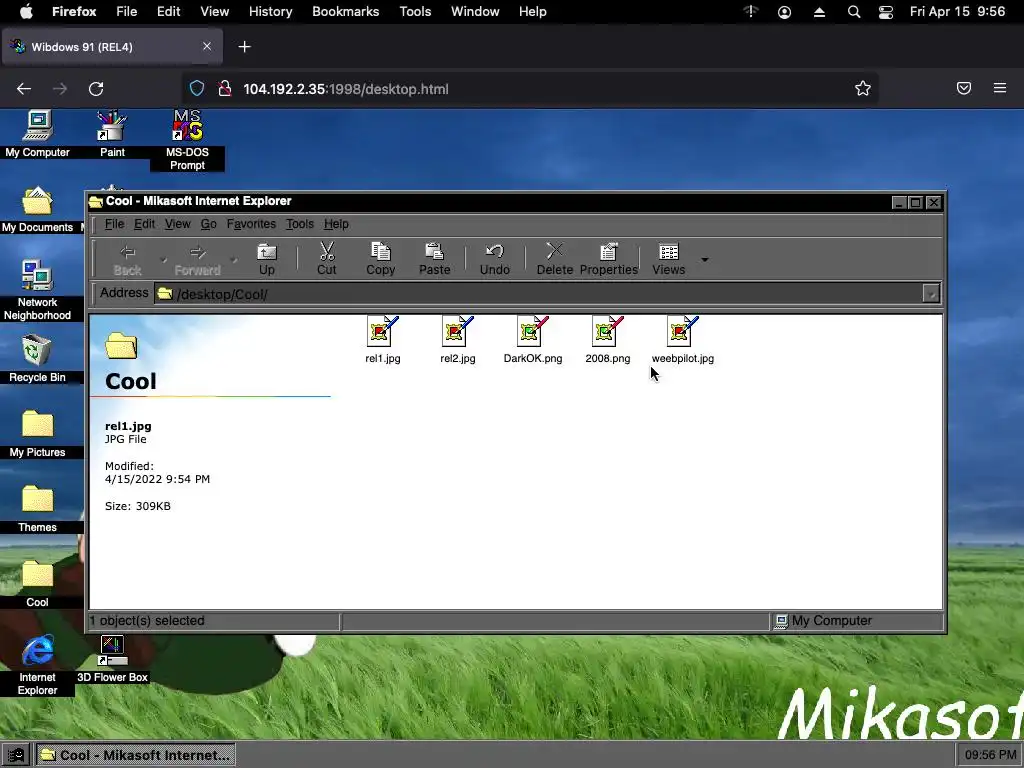Viewport: 1024px width, 768px height.
Task: Open the Firefox shield tracking icon
Action: 197,89
